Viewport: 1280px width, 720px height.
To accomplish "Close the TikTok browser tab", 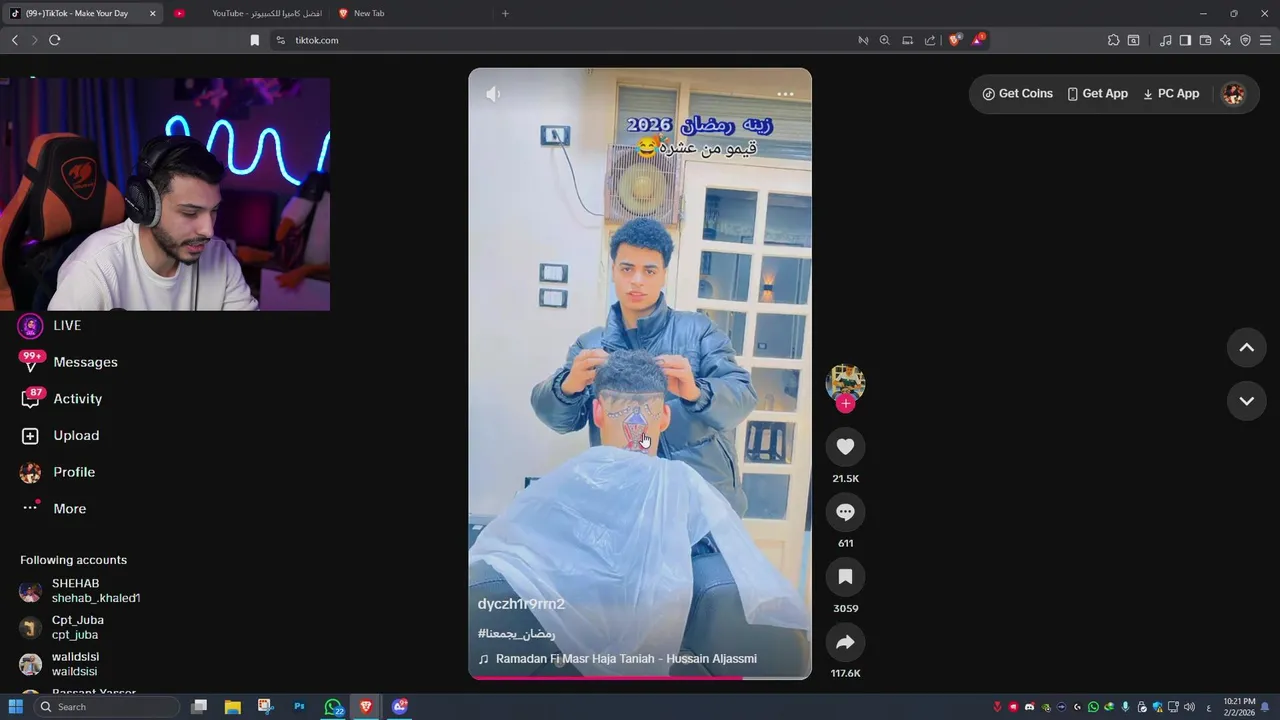I will [x=153, y=13].
